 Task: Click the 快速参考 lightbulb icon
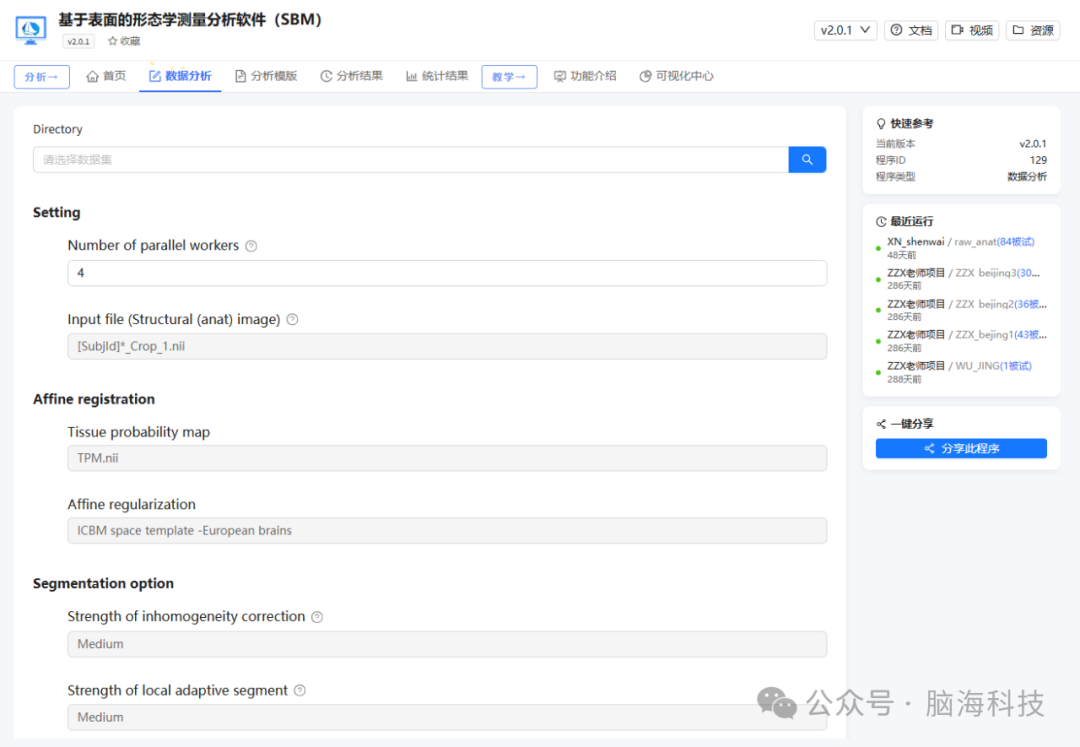click(881, 124)
